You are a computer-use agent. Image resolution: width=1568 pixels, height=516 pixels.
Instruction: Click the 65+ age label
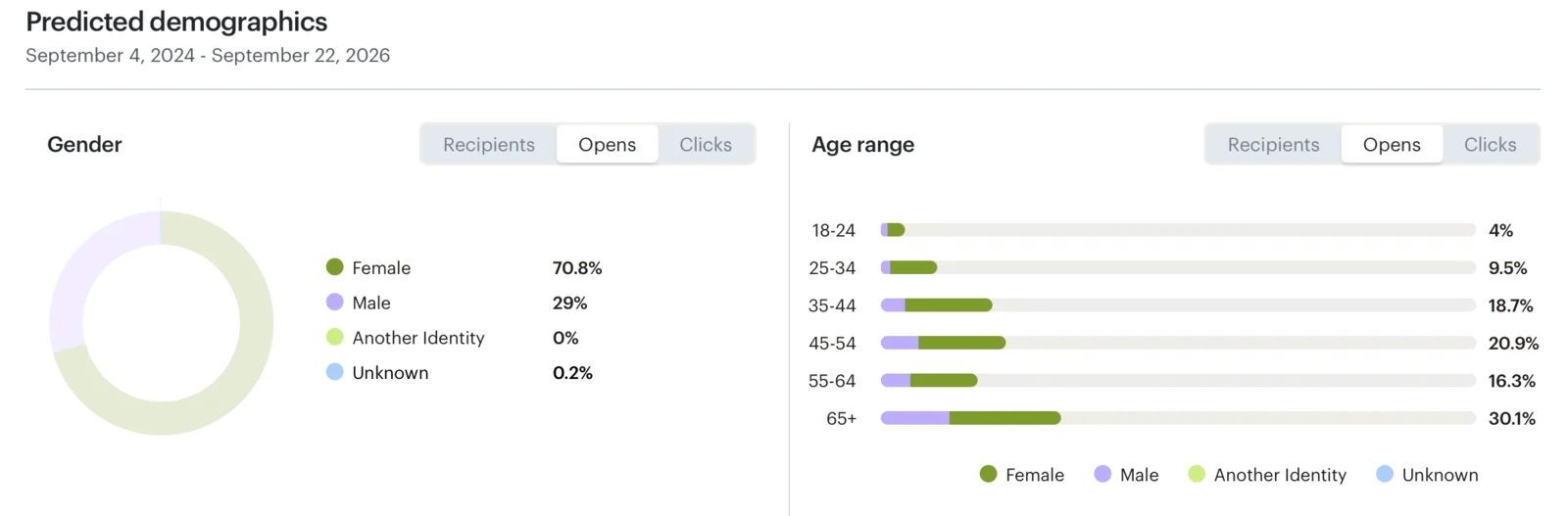click(x=841, y=418)
